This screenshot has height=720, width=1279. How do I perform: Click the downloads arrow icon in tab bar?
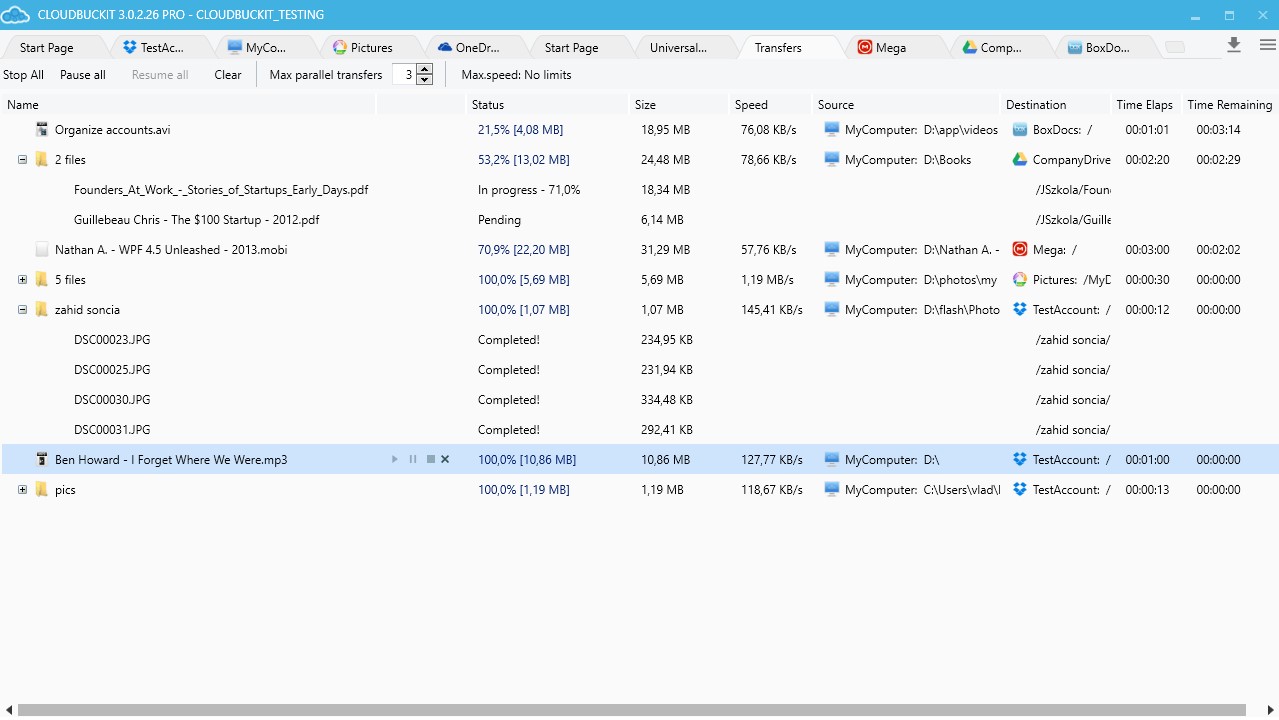point(1234,45)
